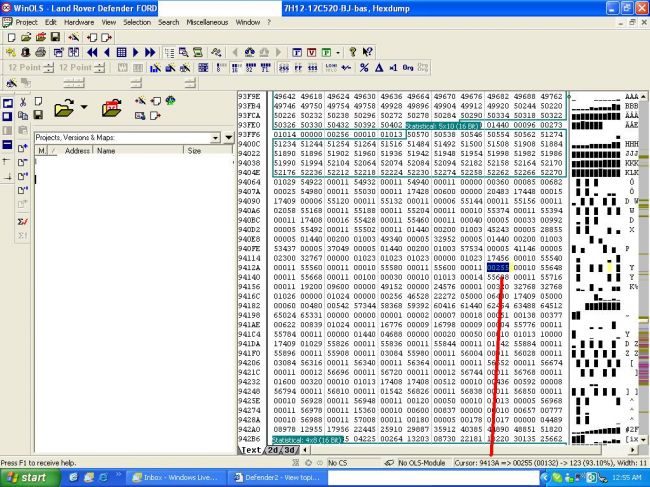Open Inbox - Windows Live taskbar item
This screenshot has width=650, height=487.
(175, 478)
